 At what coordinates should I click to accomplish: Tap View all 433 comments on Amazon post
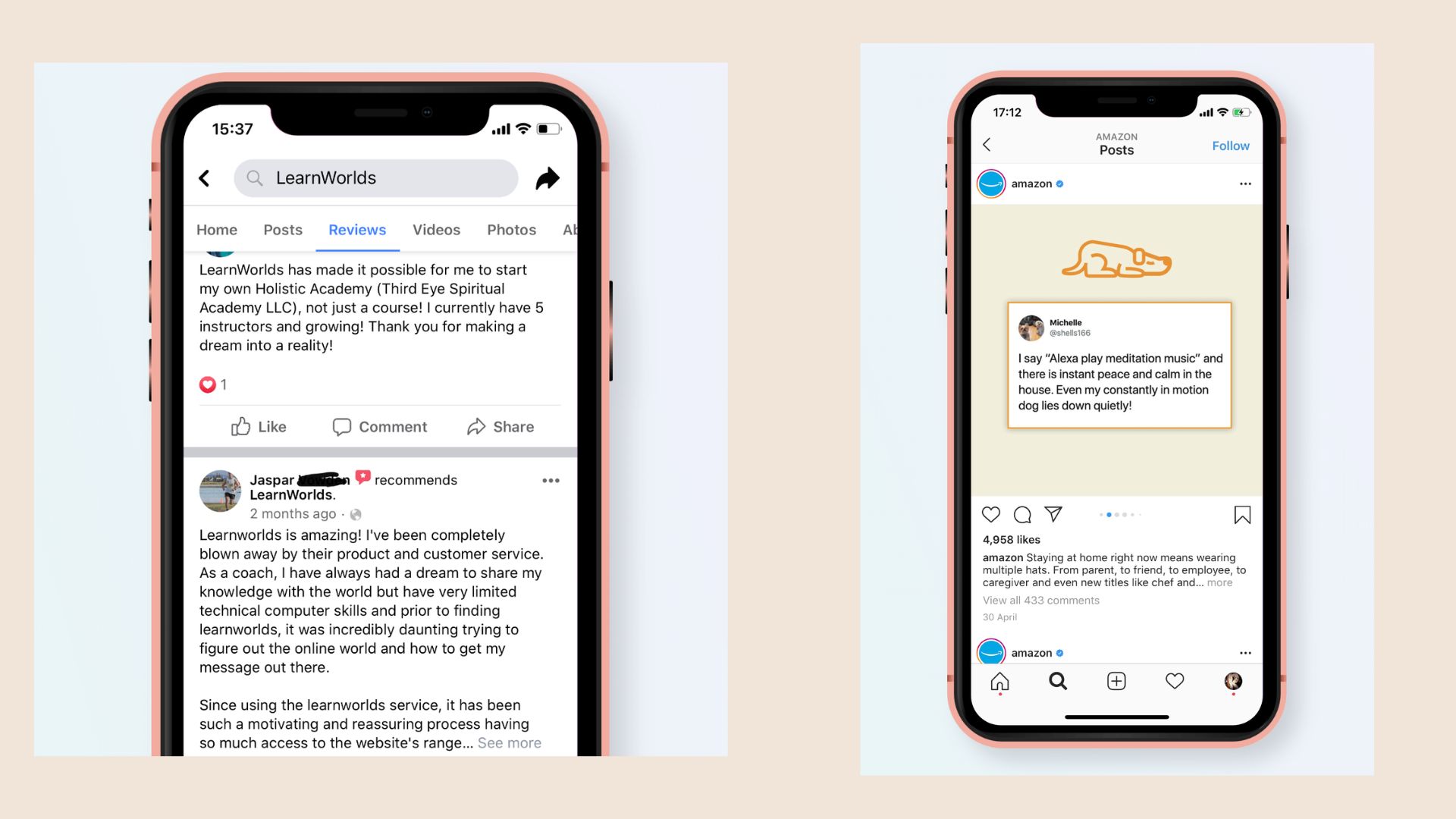point(1040,600)
